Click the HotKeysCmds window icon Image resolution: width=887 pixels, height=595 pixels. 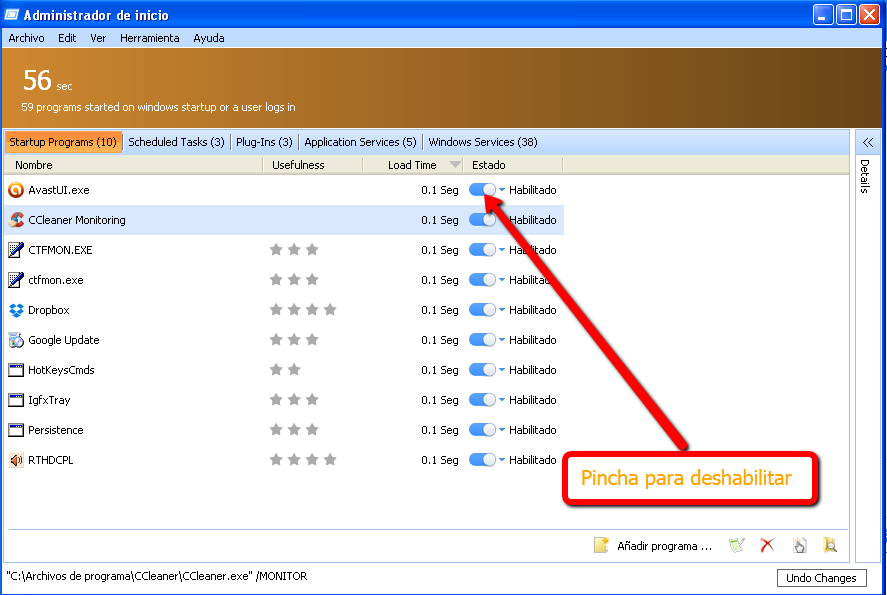point(16,370)
